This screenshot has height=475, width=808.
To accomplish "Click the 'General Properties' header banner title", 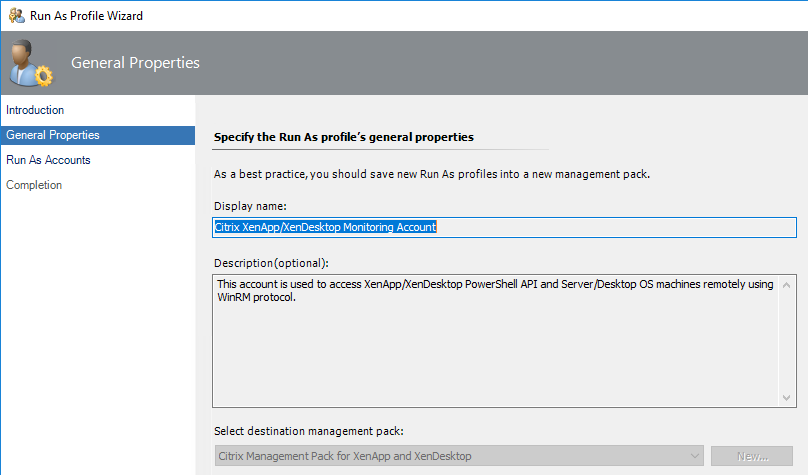I will [135, 63].
